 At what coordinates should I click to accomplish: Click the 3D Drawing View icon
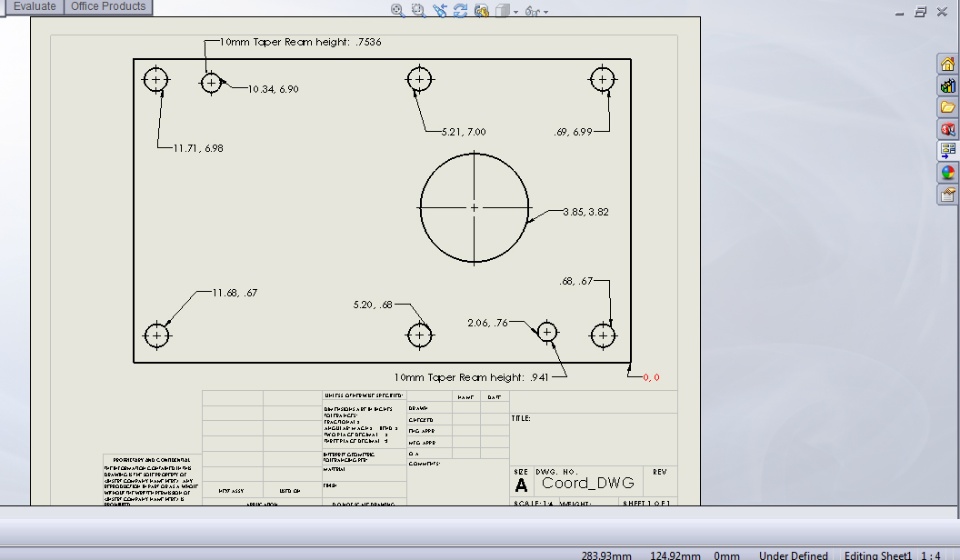click(481, 10)
